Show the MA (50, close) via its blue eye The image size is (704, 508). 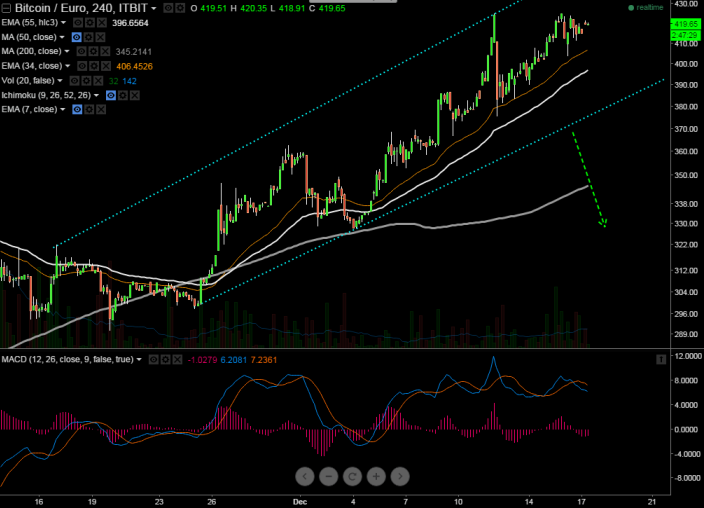pyautogui.click(x=77, y=37)
